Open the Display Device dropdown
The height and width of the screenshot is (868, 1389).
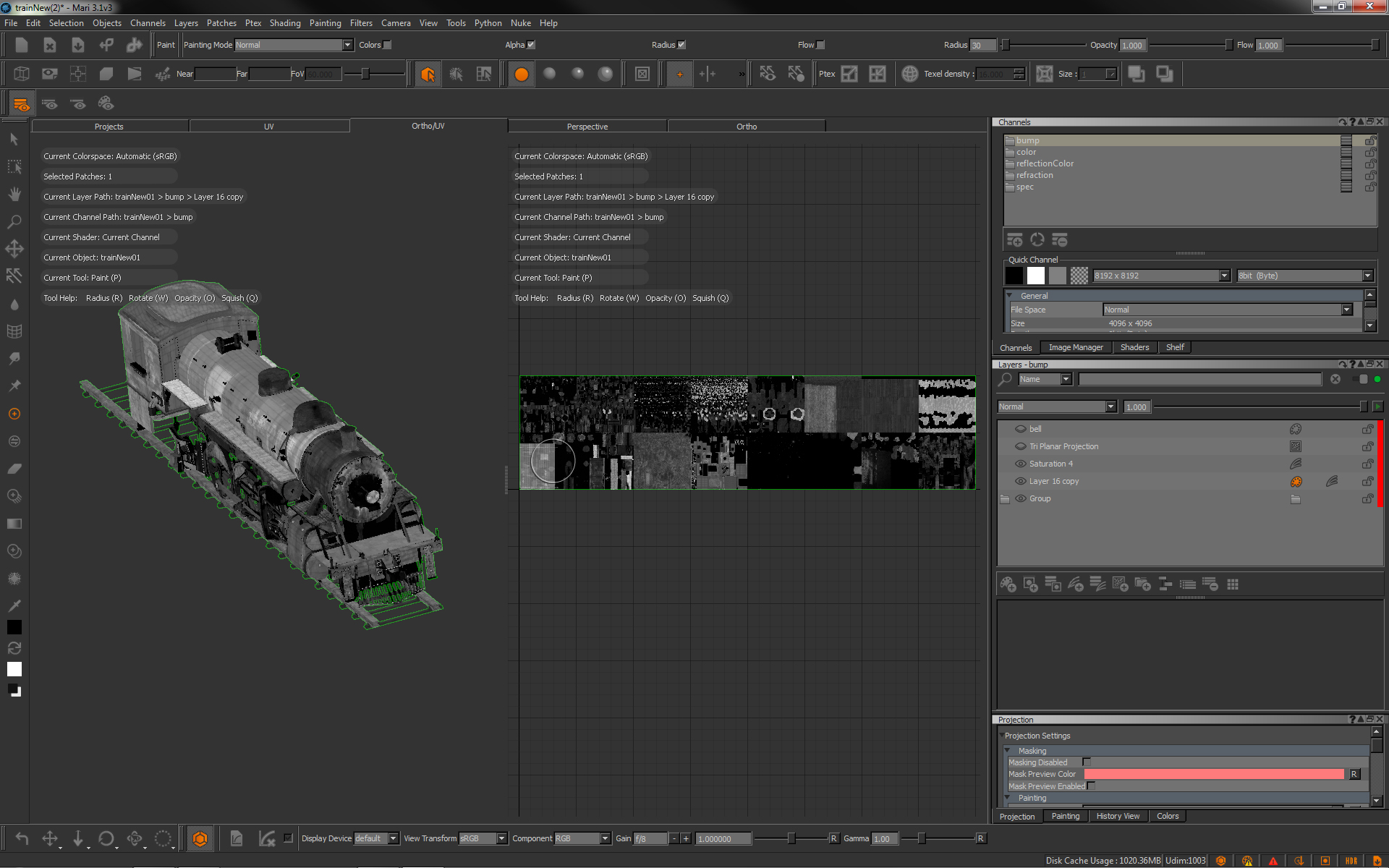[376, 838]
